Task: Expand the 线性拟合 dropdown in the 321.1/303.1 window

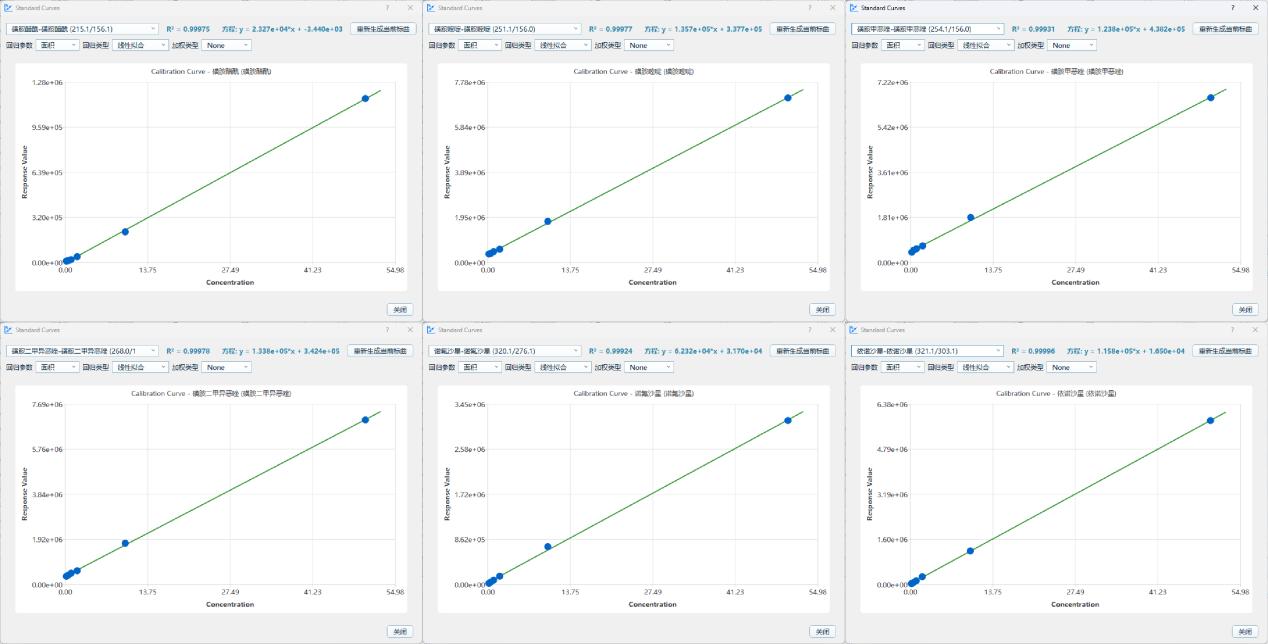Action: pyautogui.click(x=986, y=367)
